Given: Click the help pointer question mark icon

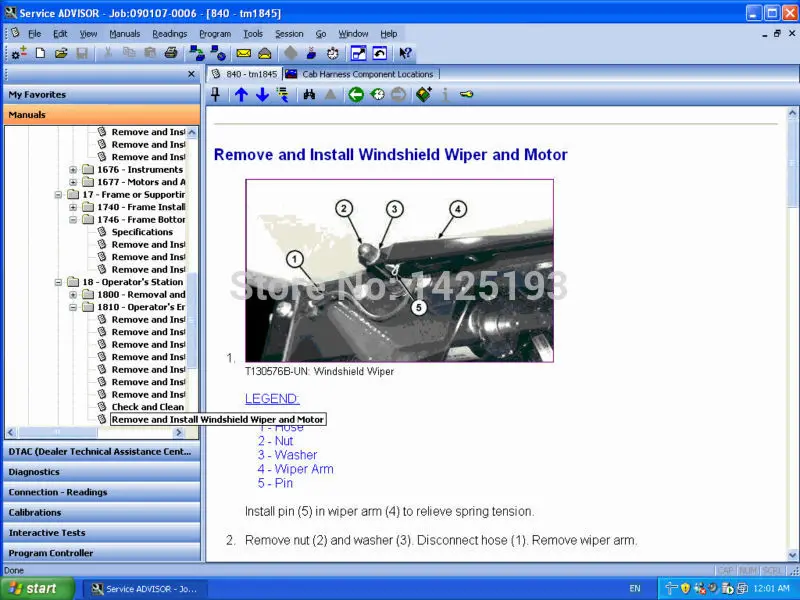Looking at the screenshot, I should pos(405,53).
